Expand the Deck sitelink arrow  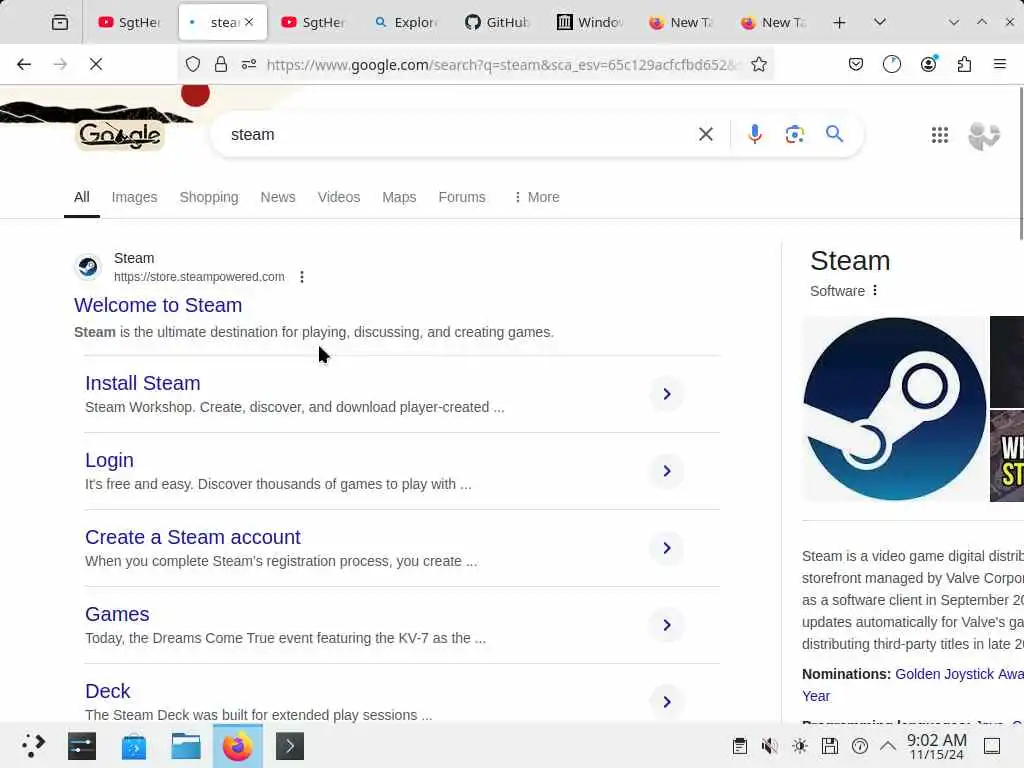point(667,702)
